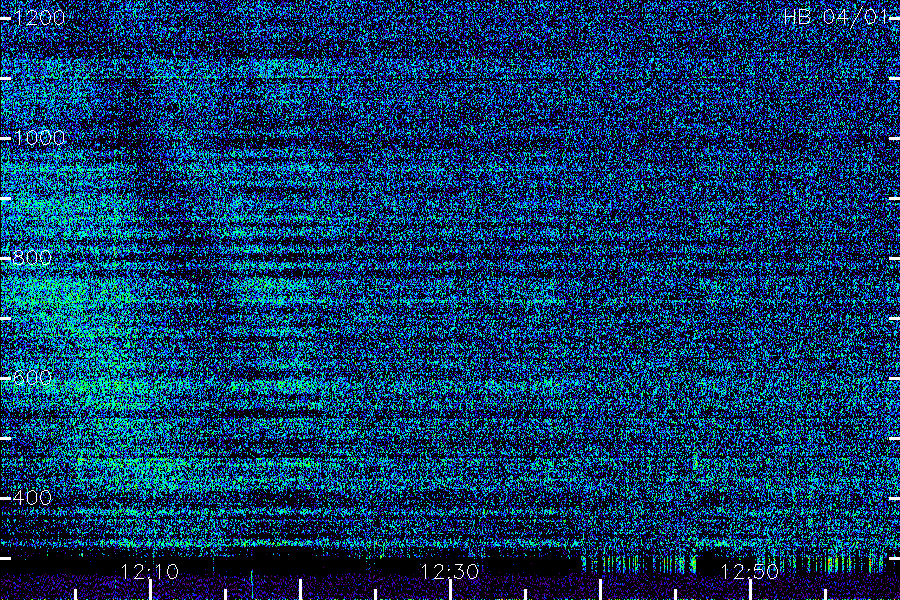Click the 12:10 time label

(150, 571)
